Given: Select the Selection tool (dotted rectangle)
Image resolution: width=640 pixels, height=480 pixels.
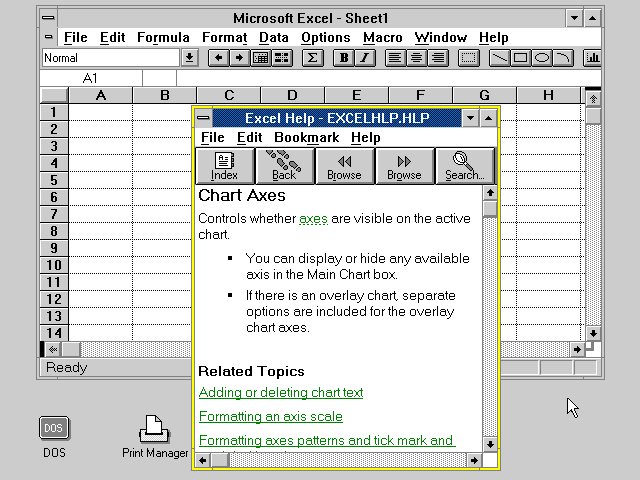Looking at the screenshot, I should click(468, 58).
